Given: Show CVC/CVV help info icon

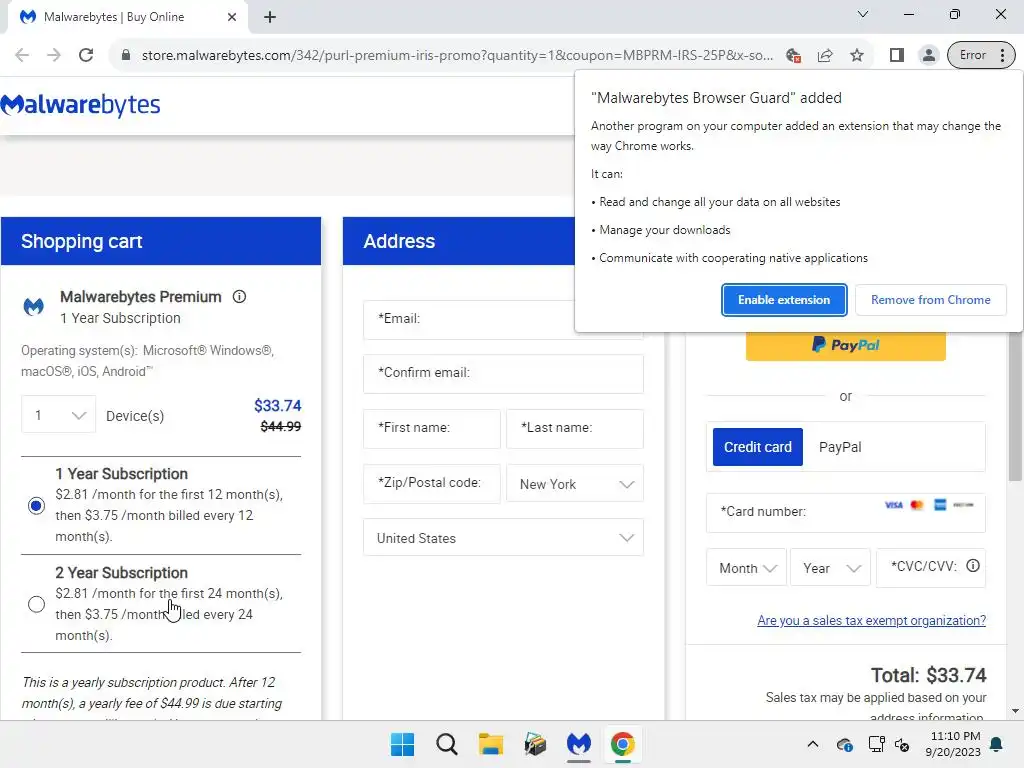Looking at the screenshot, I should click(x=972, y=566).
